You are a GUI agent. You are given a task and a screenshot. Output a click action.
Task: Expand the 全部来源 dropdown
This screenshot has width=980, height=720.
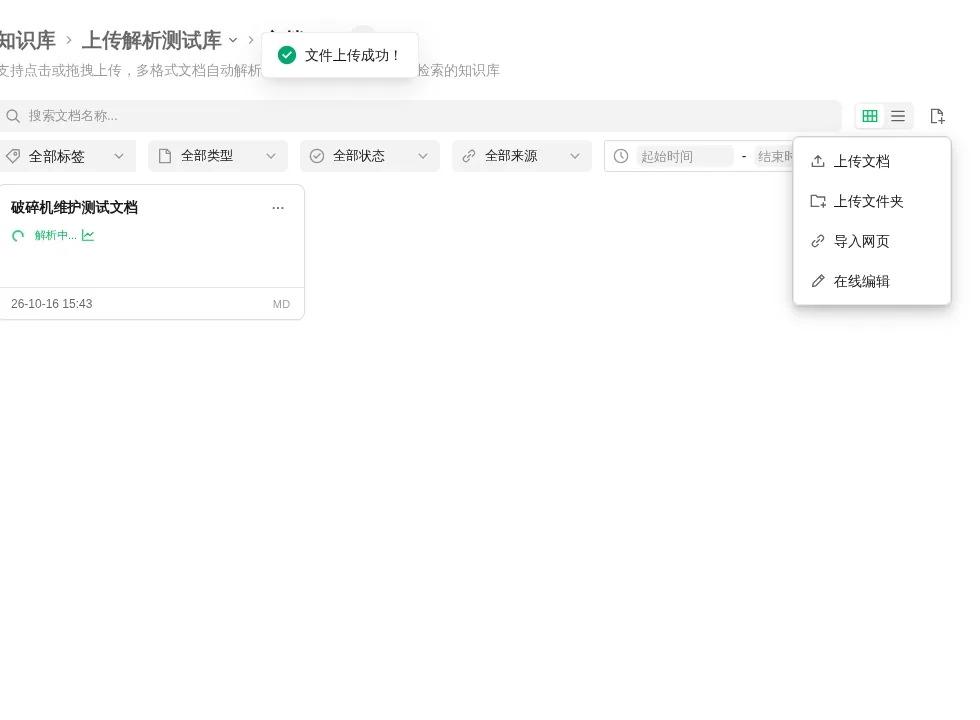(x=521, y=156)
